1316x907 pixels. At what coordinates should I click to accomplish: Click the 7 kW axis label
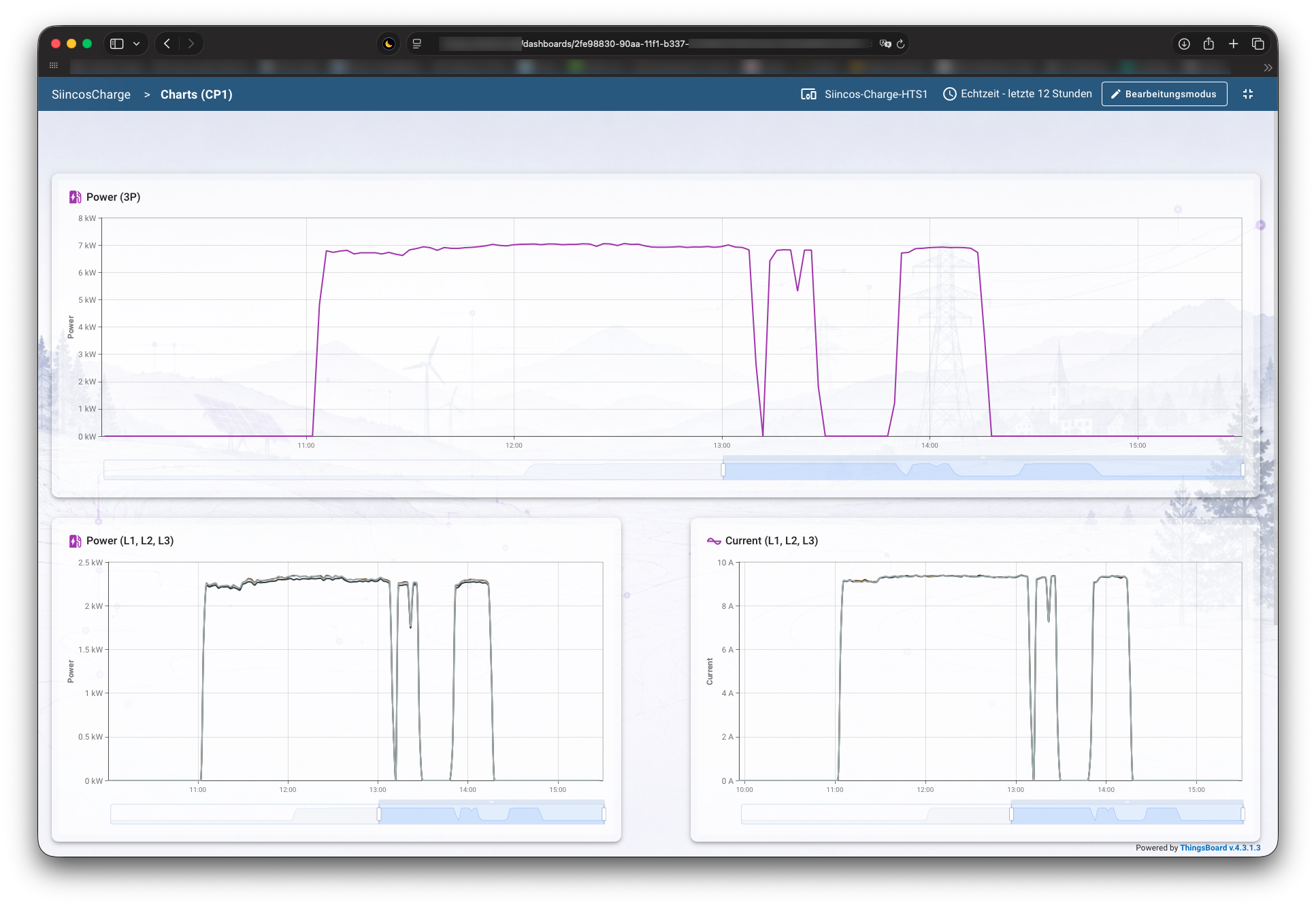coord(87,246)
